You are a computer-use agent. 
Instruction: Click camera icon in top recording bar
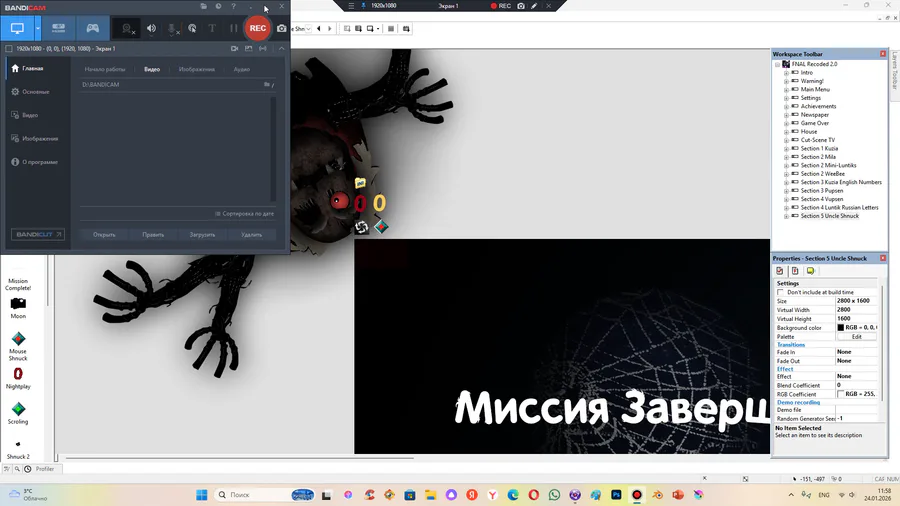[x=521, y=6]
